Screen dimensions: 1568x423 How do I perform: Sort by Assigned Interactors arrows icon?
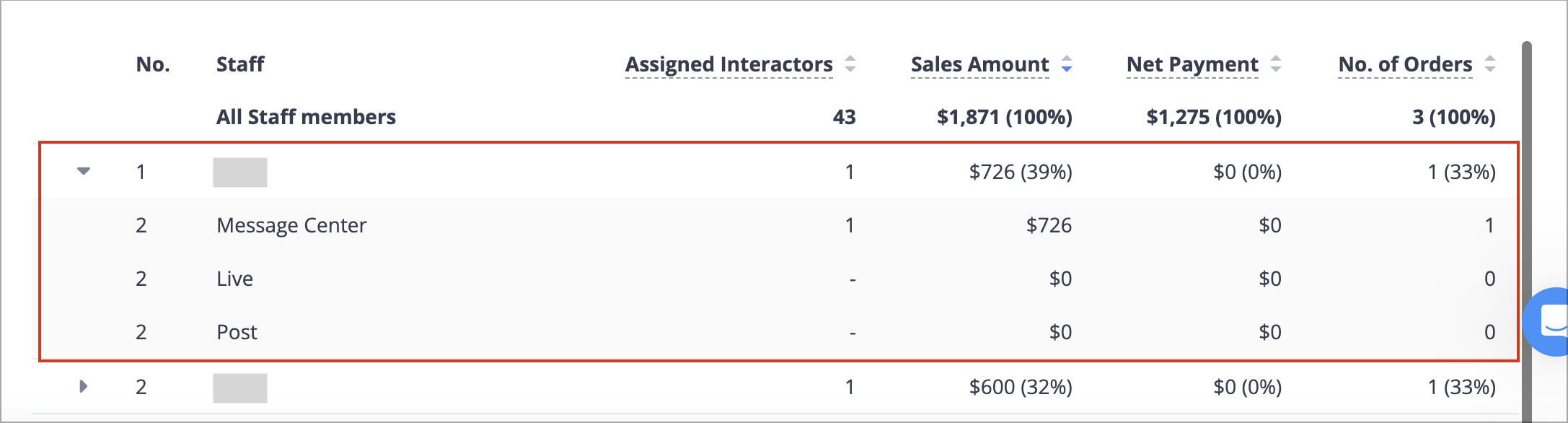point(850,64)
